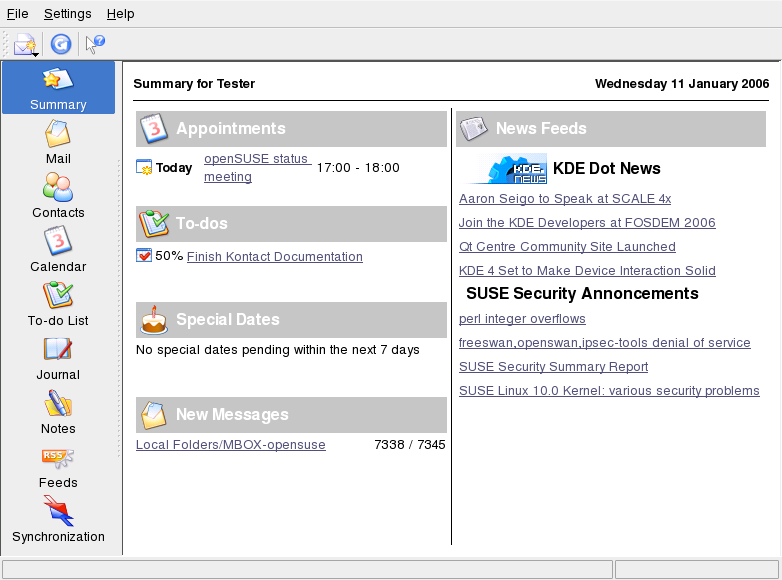782x580 pixels.
Task: Open the Help menu
Action: click(x=120, y=14)
